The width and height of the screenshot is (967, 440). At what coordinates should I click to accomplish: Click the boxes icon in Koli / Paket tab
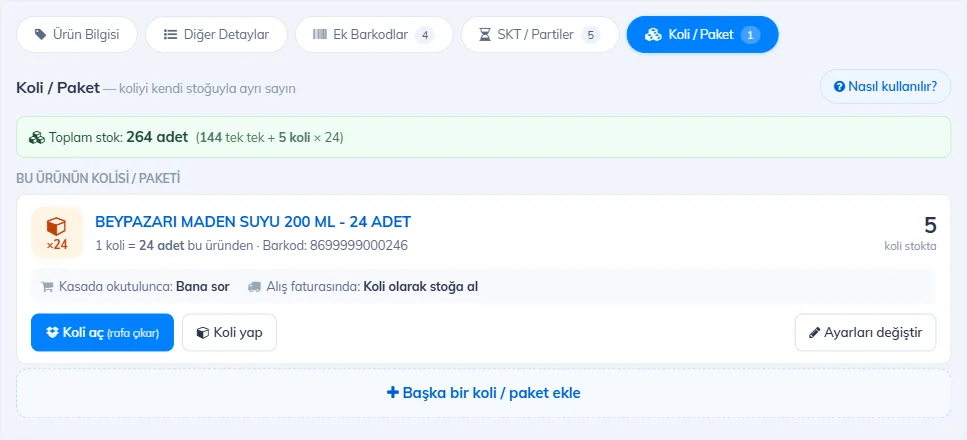653,35
